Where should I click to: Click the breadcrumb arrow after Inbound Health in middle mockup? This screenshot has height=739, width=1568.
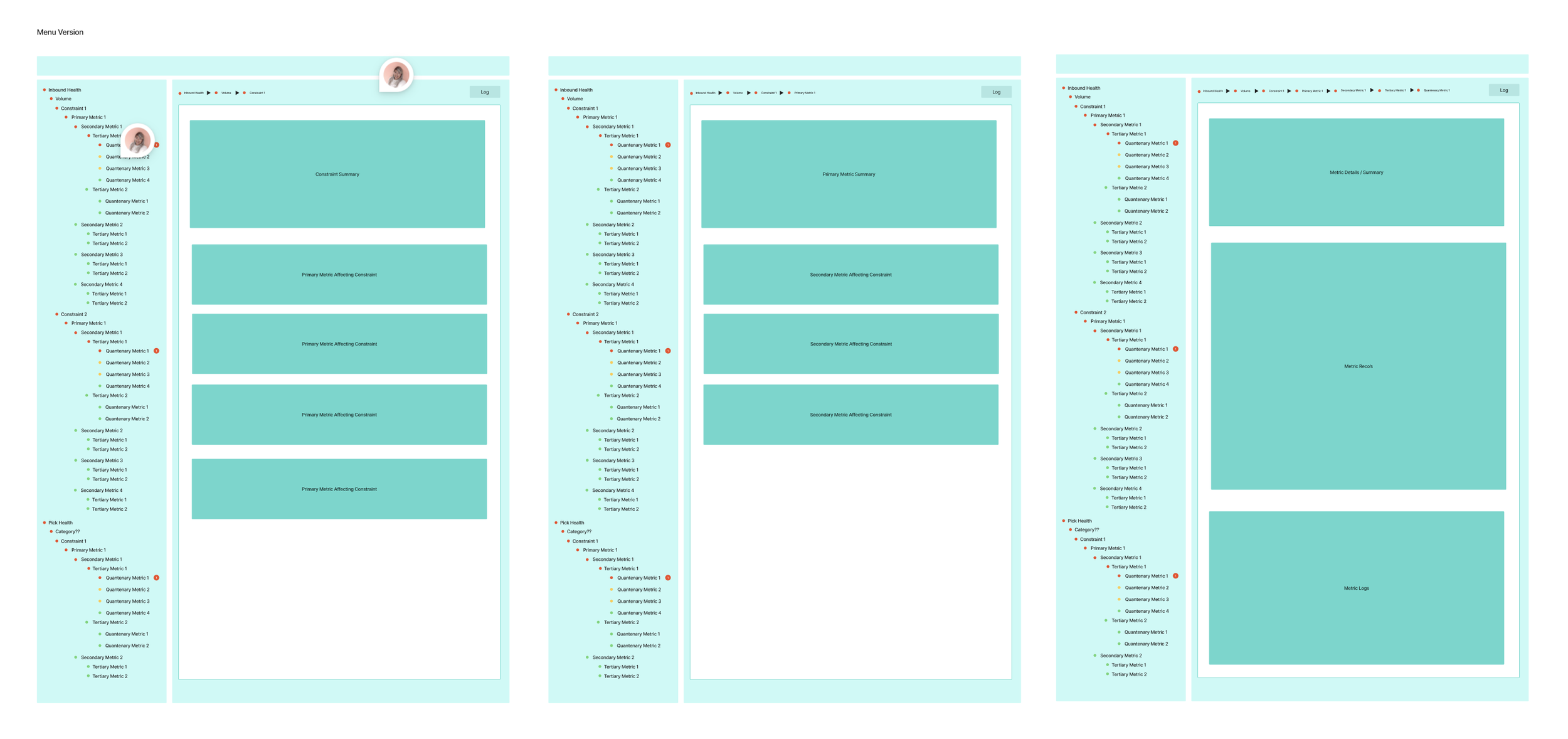tap(720, 93)
